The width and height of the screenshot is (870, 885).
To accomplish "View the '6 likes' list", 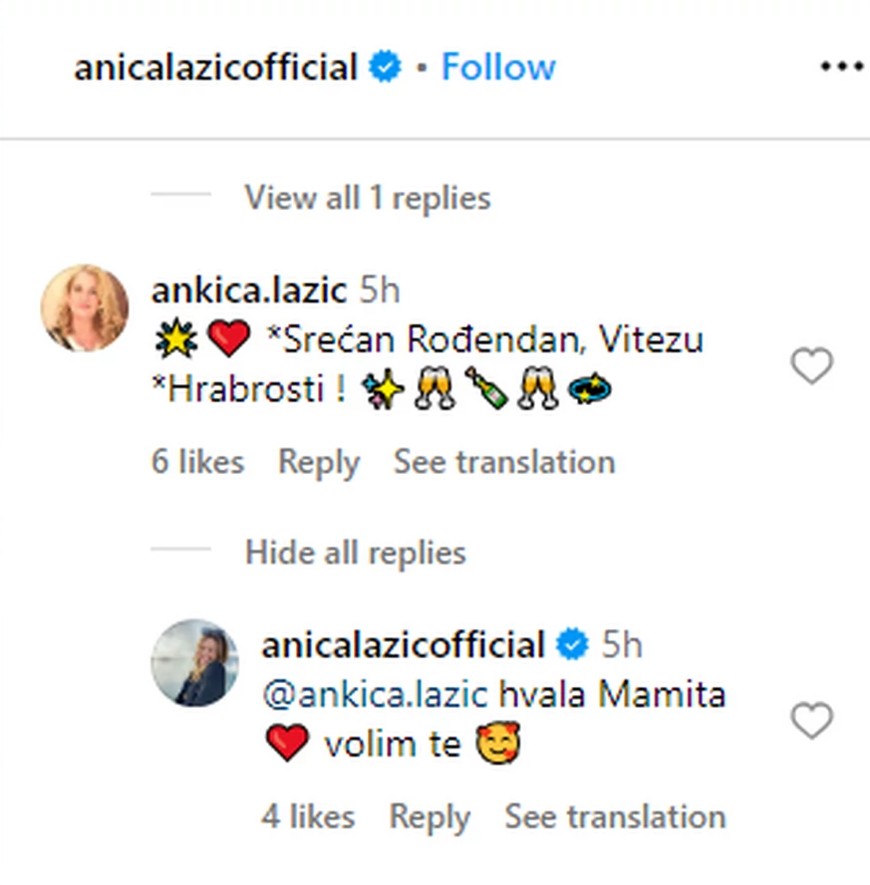I will coord(197,462).
